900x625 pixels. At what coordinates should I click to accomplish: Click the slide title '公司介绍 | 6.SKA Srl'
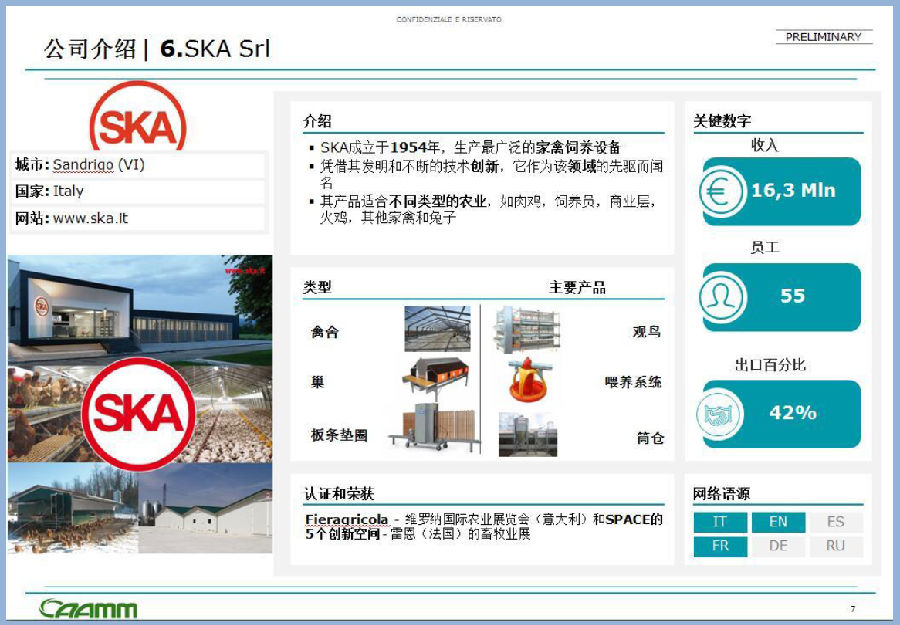[157, 49]
